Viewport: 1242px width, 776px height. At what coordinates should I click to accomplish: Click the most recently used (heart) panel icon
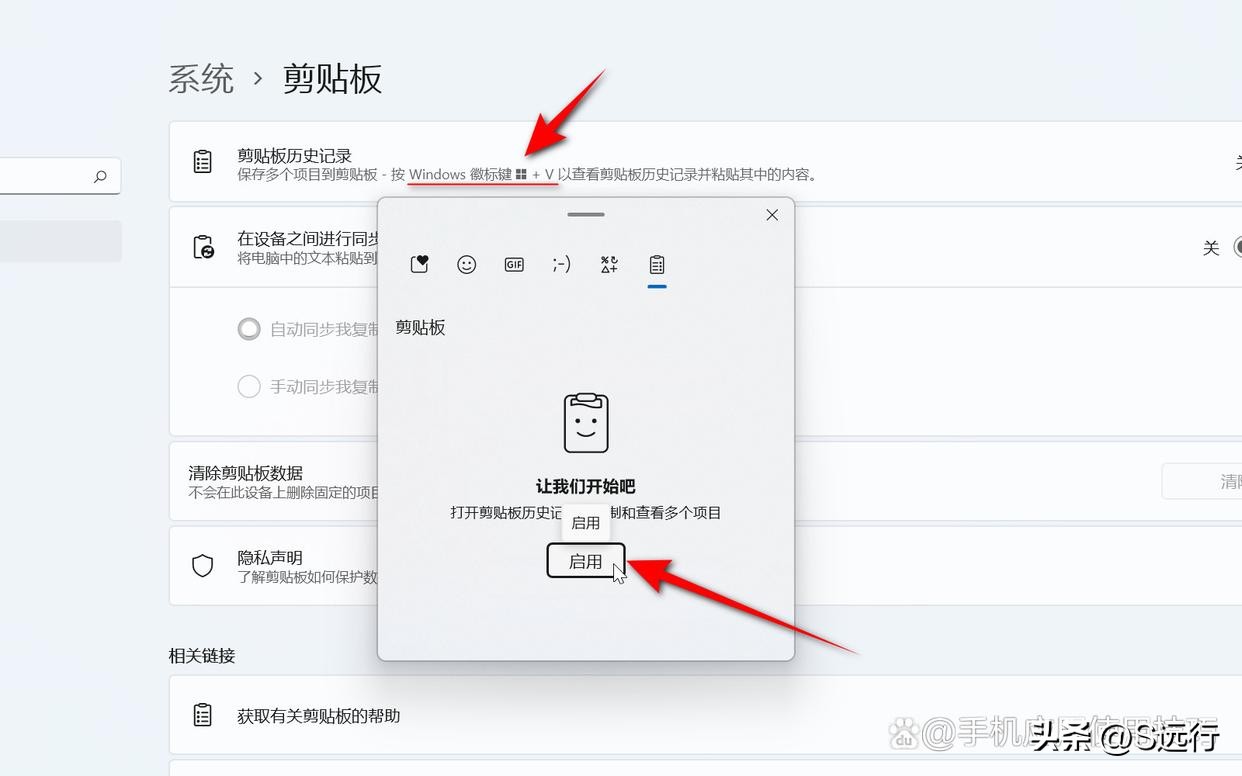coord(419,264)
